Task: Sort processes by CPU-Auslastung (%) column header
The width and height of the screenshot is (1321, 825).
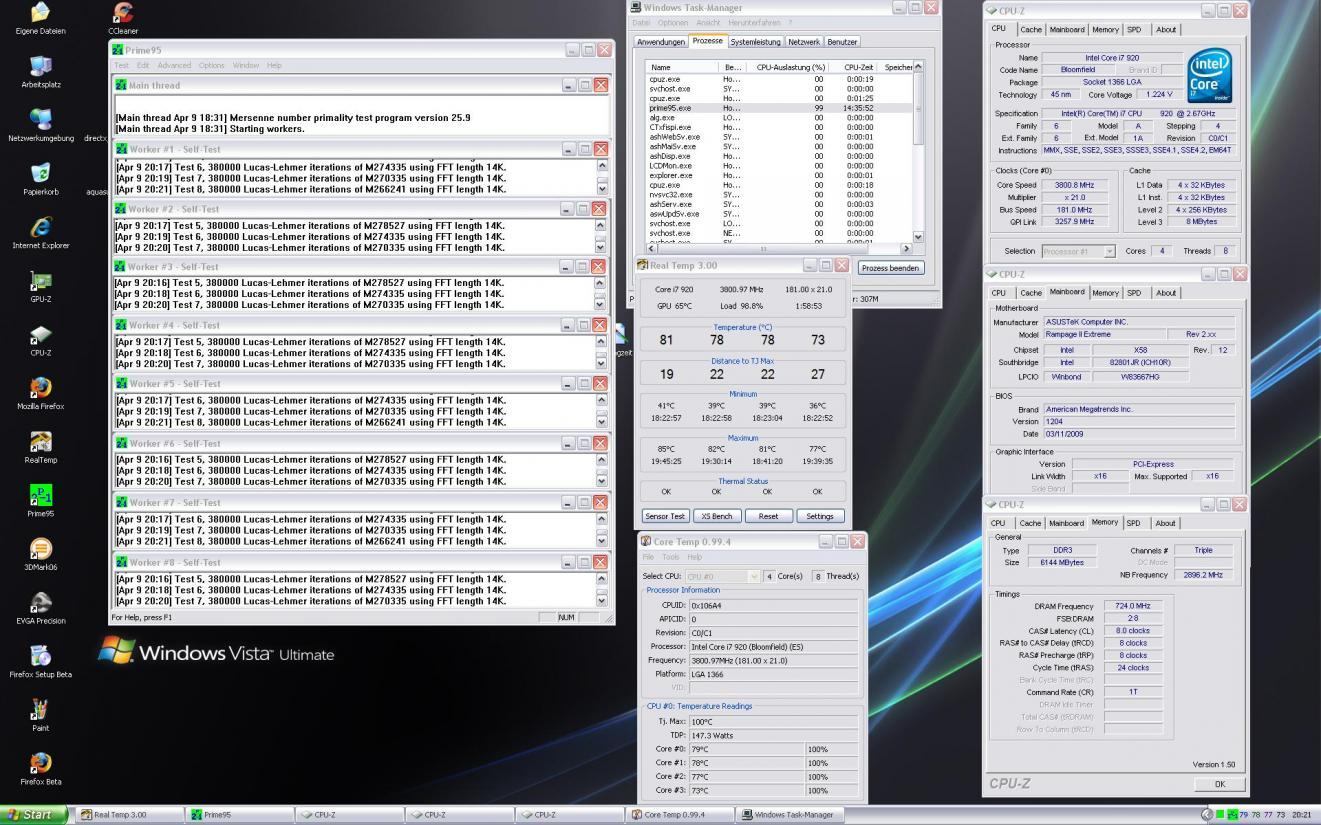Action: click(x=791, y=67)
